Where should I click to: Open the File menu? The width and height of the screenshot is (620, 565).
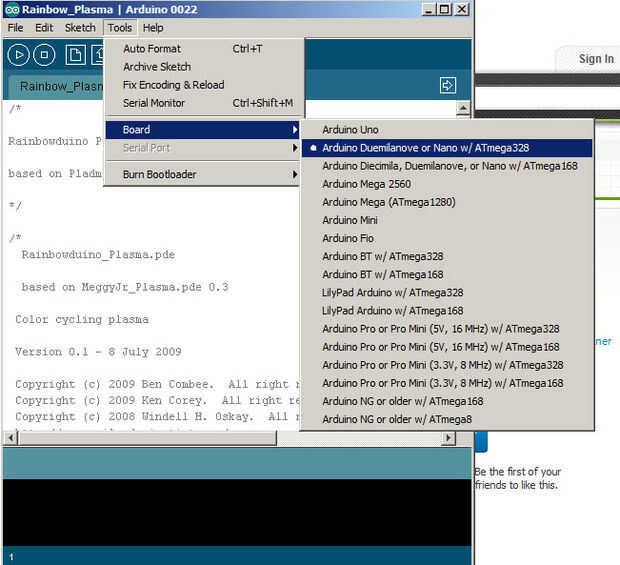click(15, 28)
